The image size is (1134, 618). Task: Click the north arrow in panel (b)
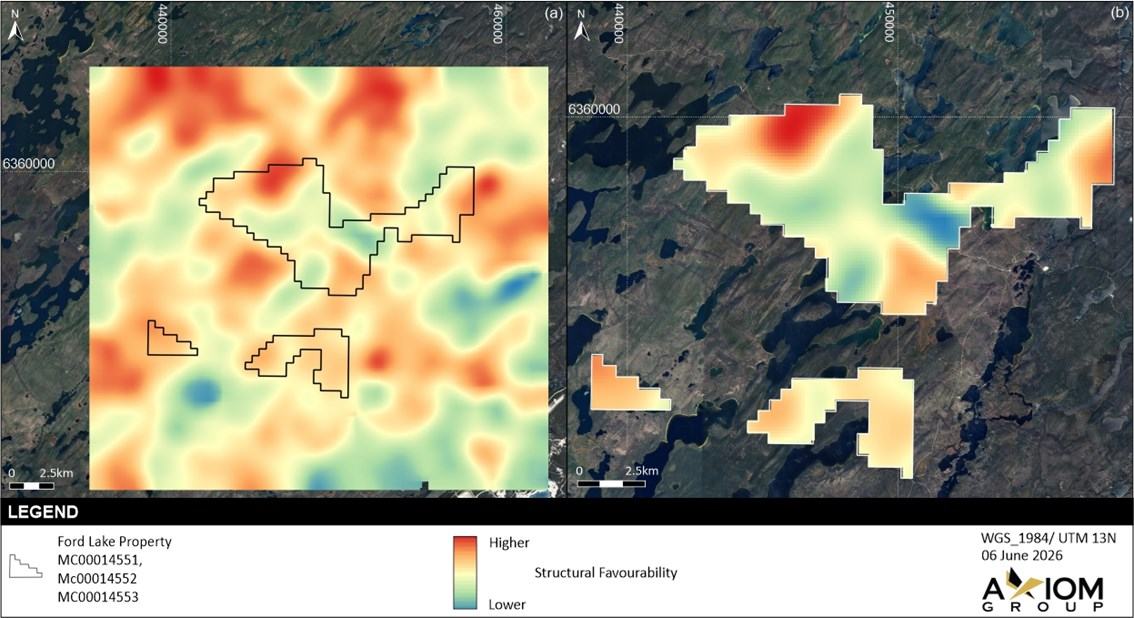tap(581, 26)
